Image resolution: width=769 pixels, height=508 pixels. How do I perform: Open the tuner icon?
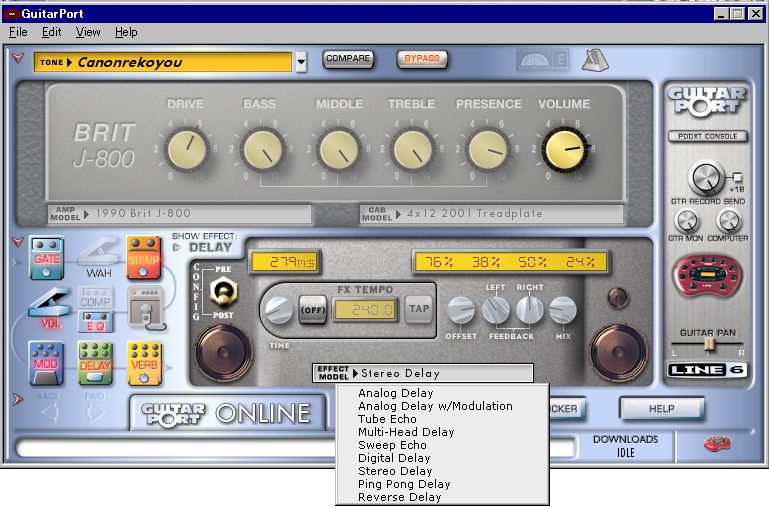tap(543, 60)
